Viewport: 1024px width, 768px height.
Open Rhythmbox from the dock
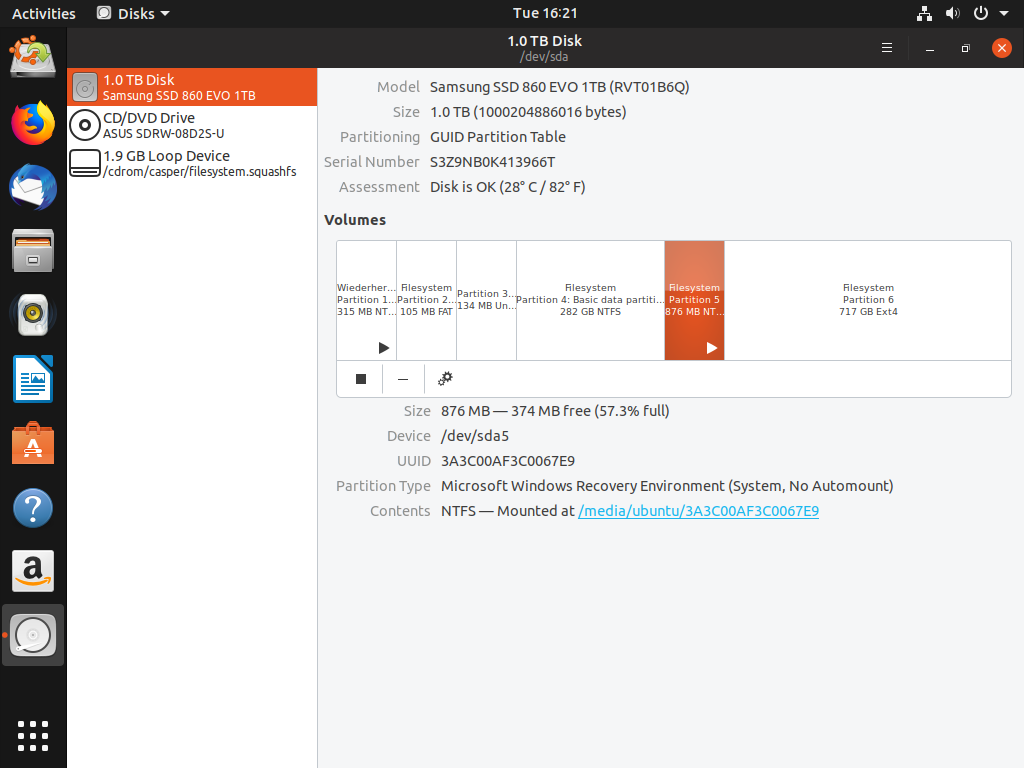point(33,314)
